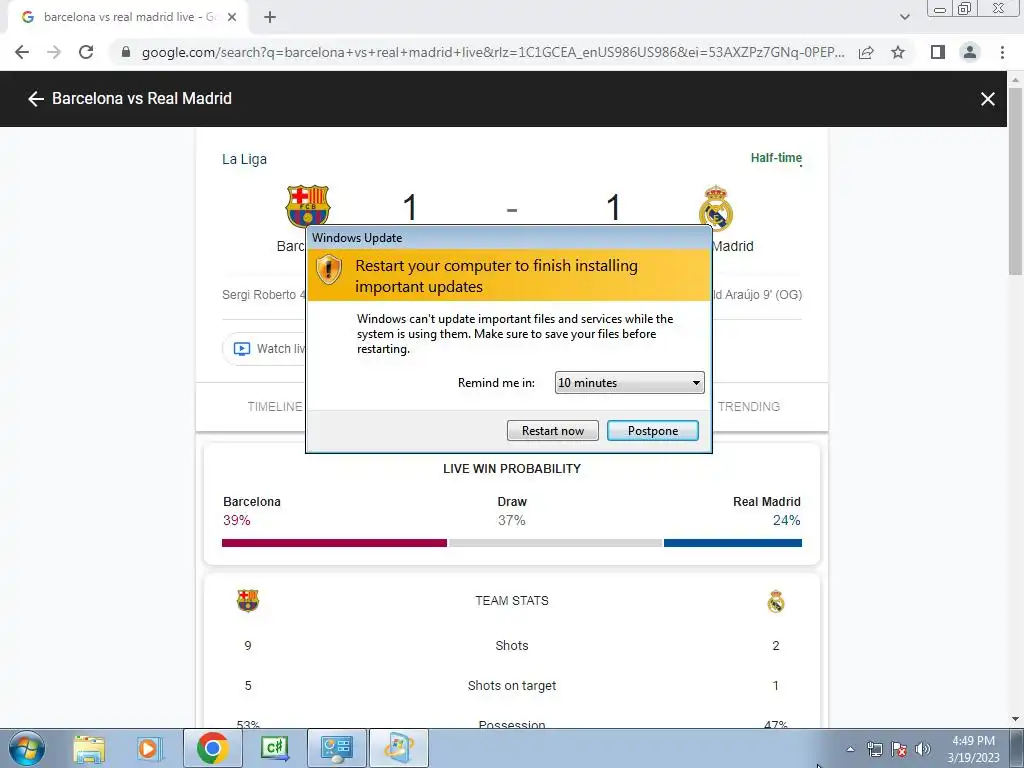Click the Postpone button
Image resolution: width=1024 pixels, height=768 pixels.
point(652,430)
